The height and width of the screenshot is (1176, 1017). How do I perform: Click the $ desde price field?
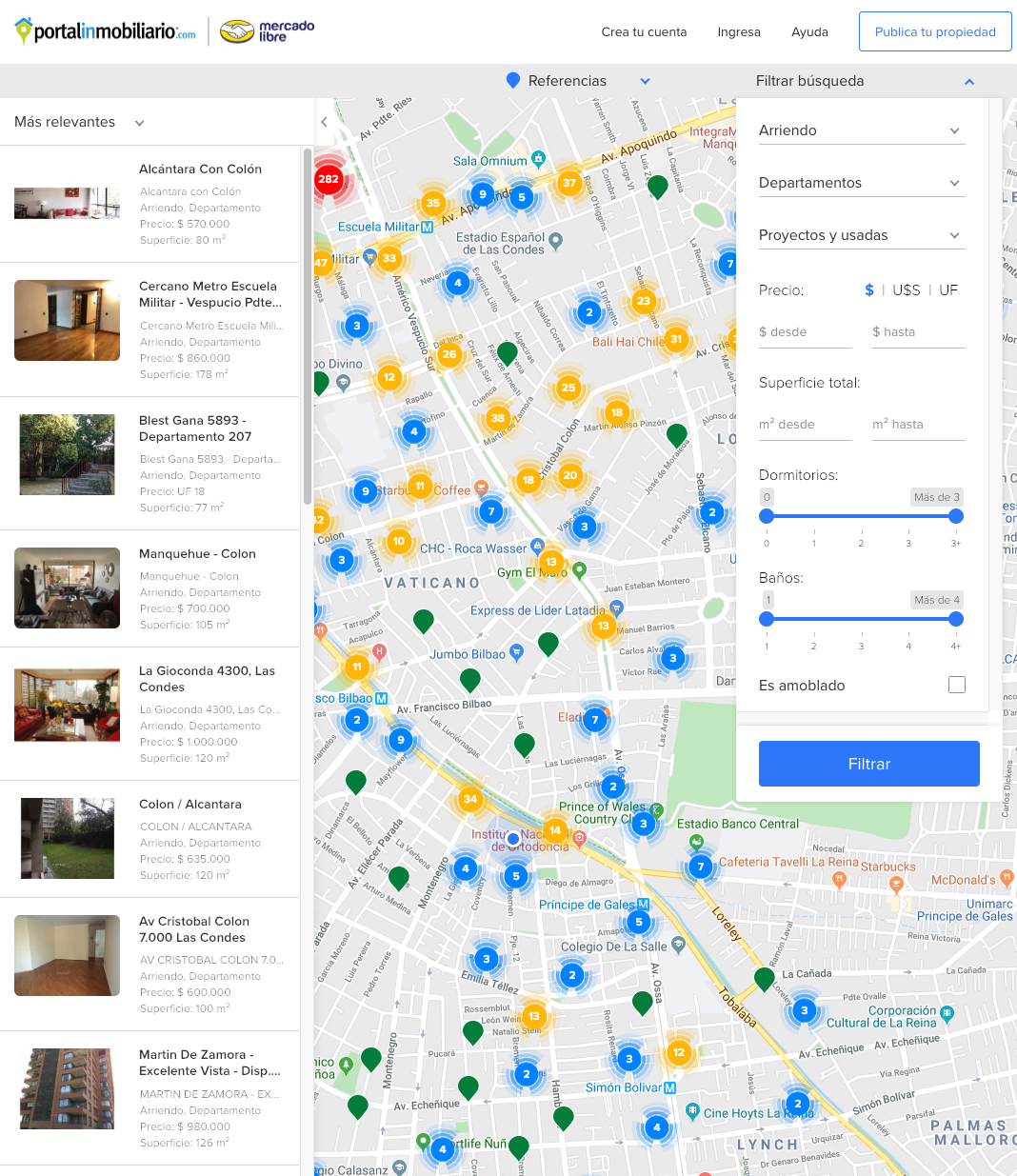pos(806,332)
